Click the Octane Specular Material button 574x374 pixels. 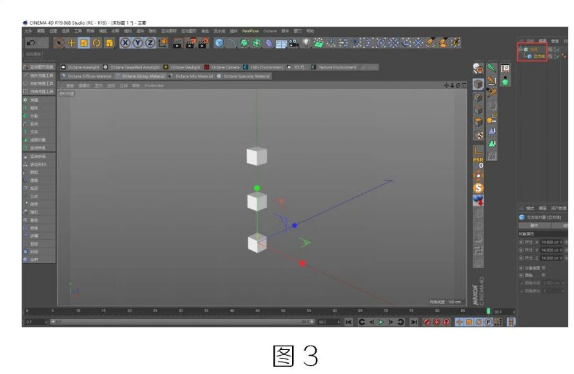[244, 76]
